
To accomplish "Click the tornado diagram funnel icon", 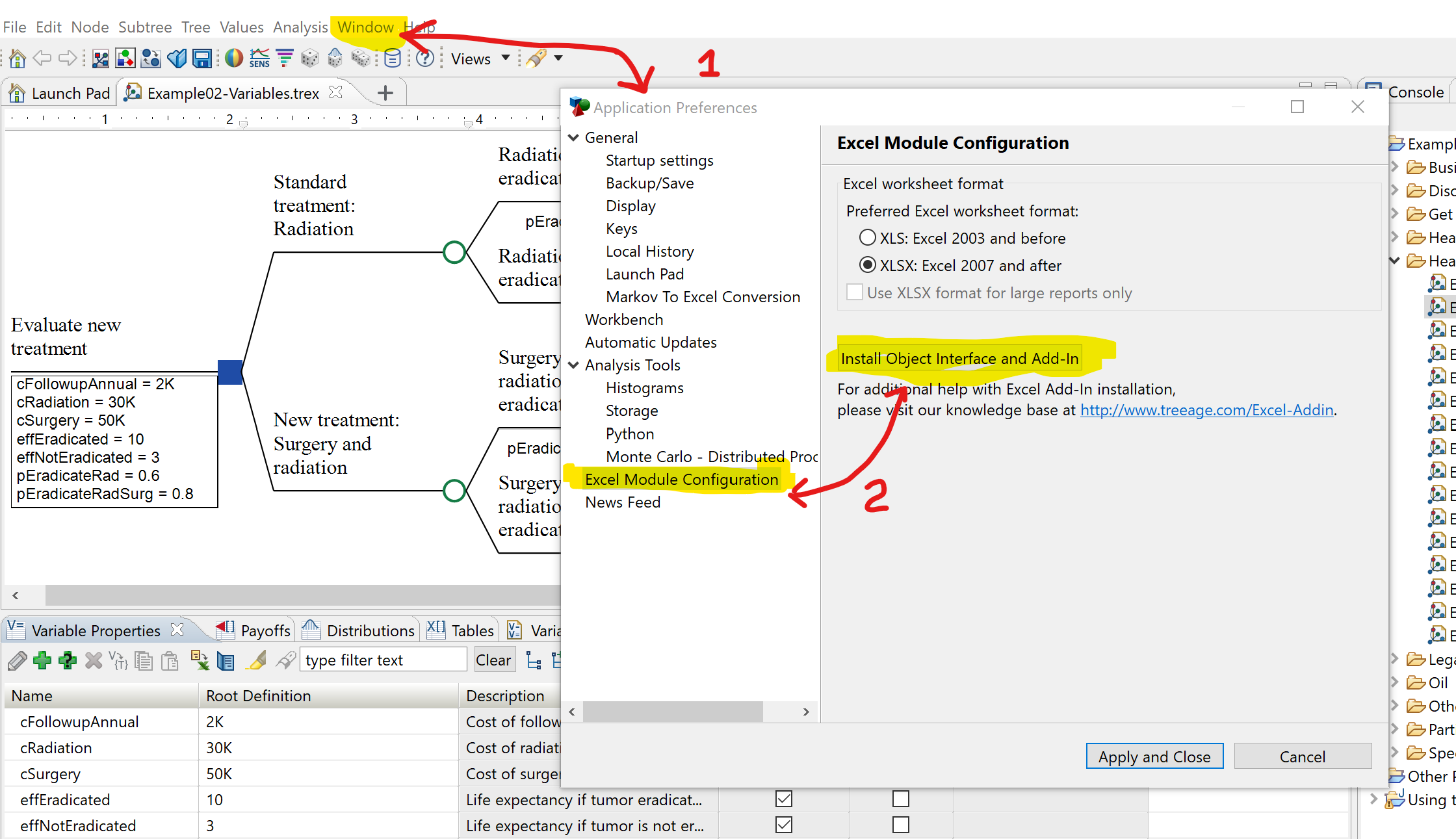I will coord(285,58).
